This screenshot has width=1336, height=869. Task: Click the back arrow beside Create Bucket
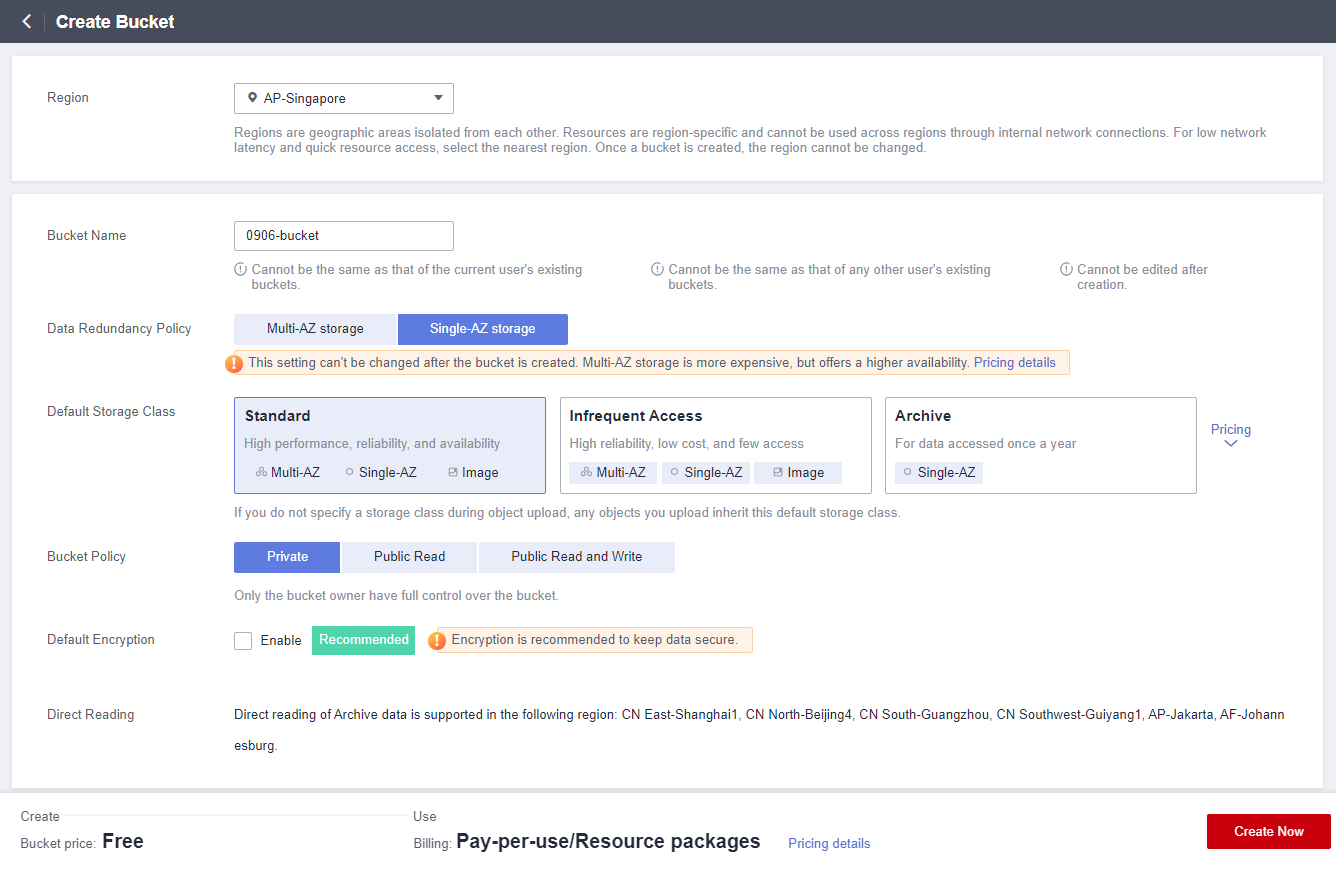click(x=27, y=21)
